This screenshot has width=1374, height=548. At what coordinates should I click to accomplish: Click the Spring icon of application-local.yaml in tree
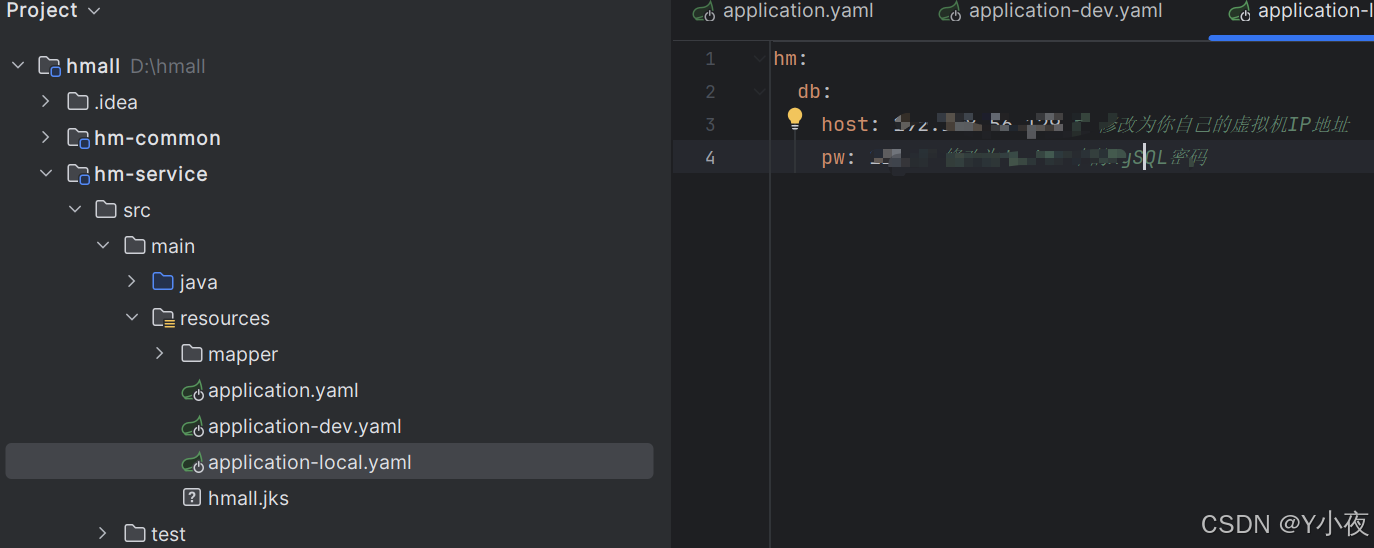(192, 463)
